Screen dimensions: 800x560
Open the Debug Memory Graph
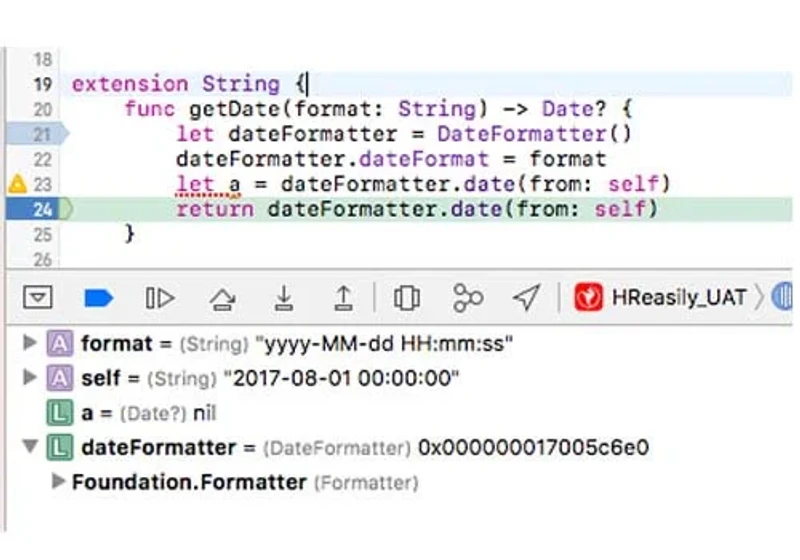[x=467, y=298]
